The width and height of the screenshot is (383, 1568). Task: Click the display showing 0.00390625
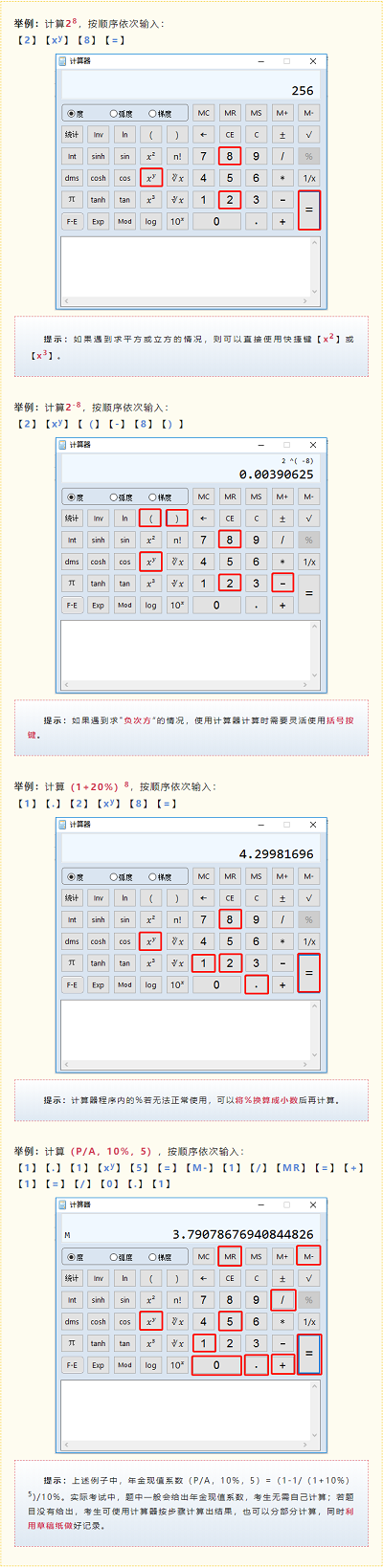(x=190, y=469)
